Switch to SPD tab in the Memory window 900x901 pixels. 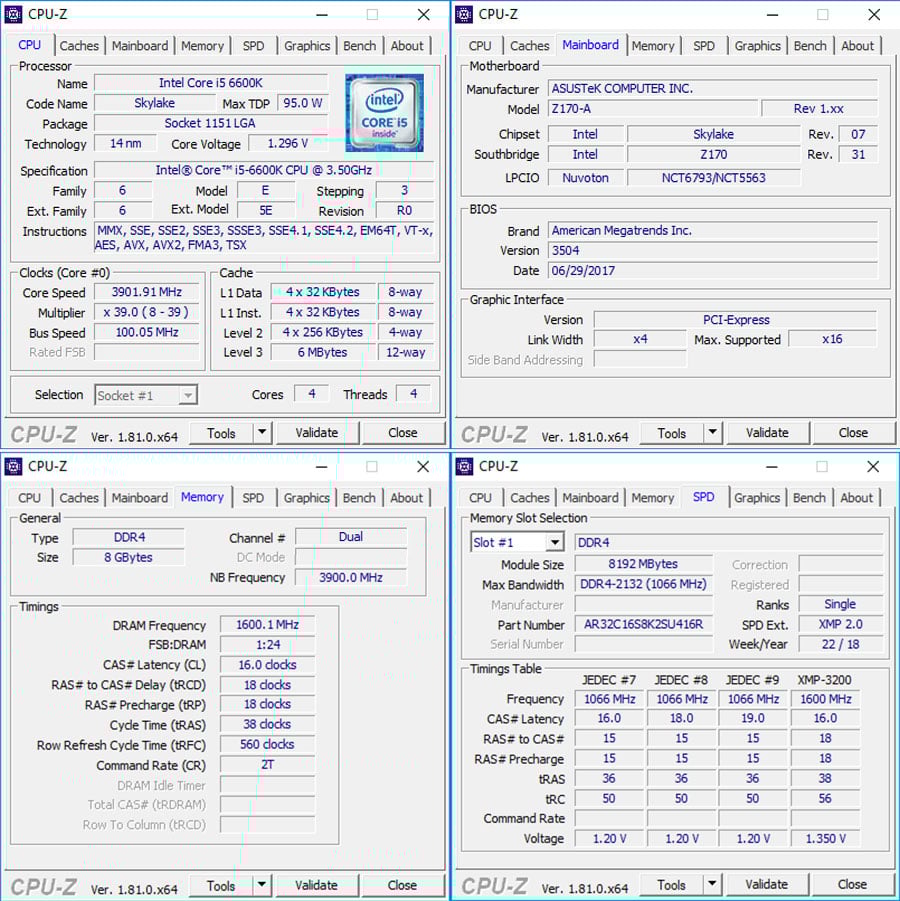pos(253,498)
